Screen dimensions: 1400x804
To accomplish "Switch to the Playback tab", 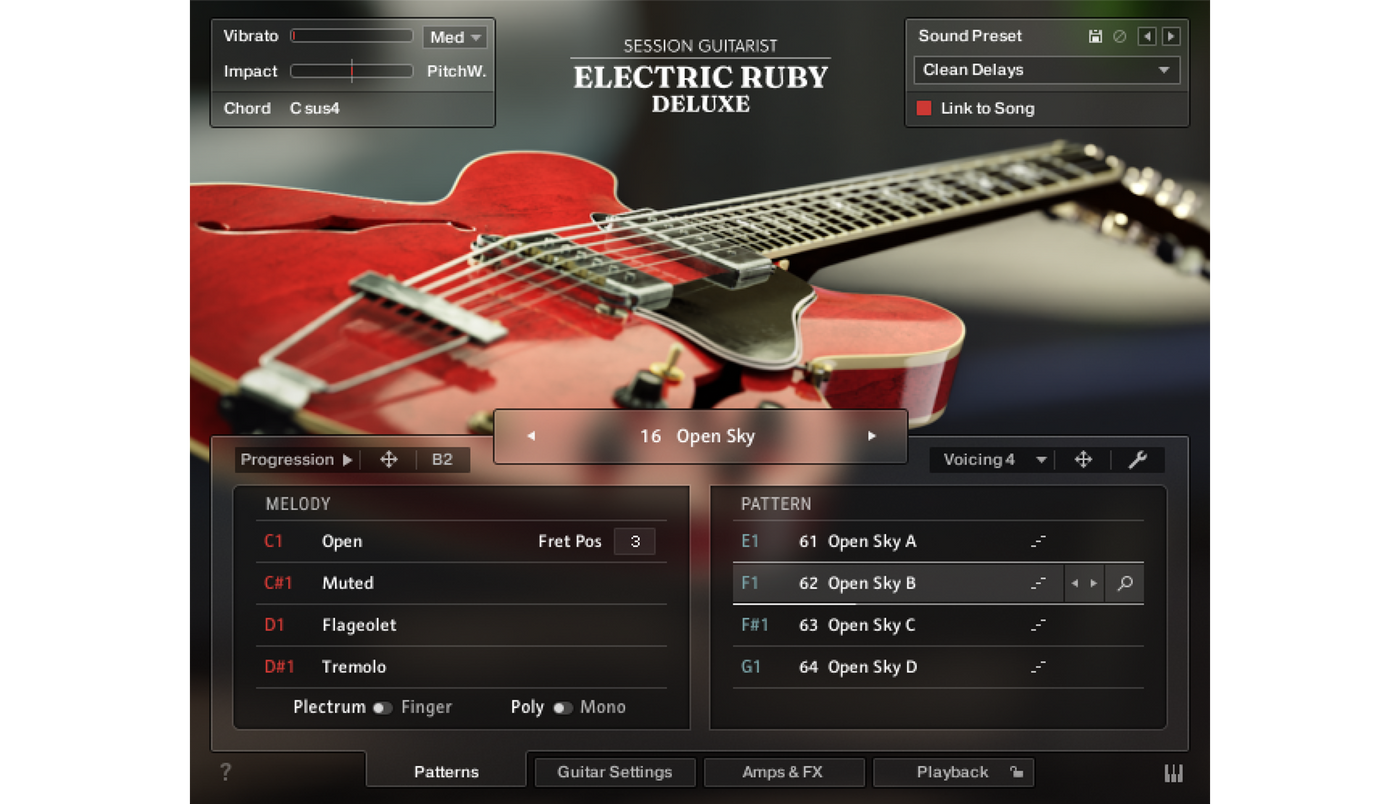I will click(952, 772).
